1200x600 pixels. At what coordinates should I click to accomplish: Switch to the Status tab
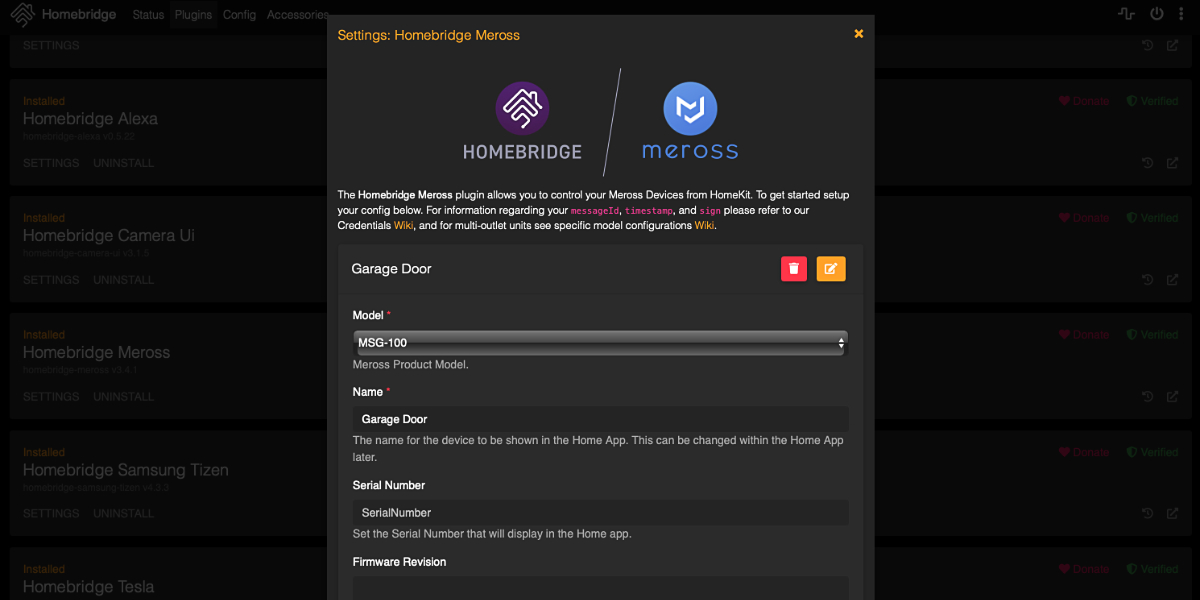point(148,15)
